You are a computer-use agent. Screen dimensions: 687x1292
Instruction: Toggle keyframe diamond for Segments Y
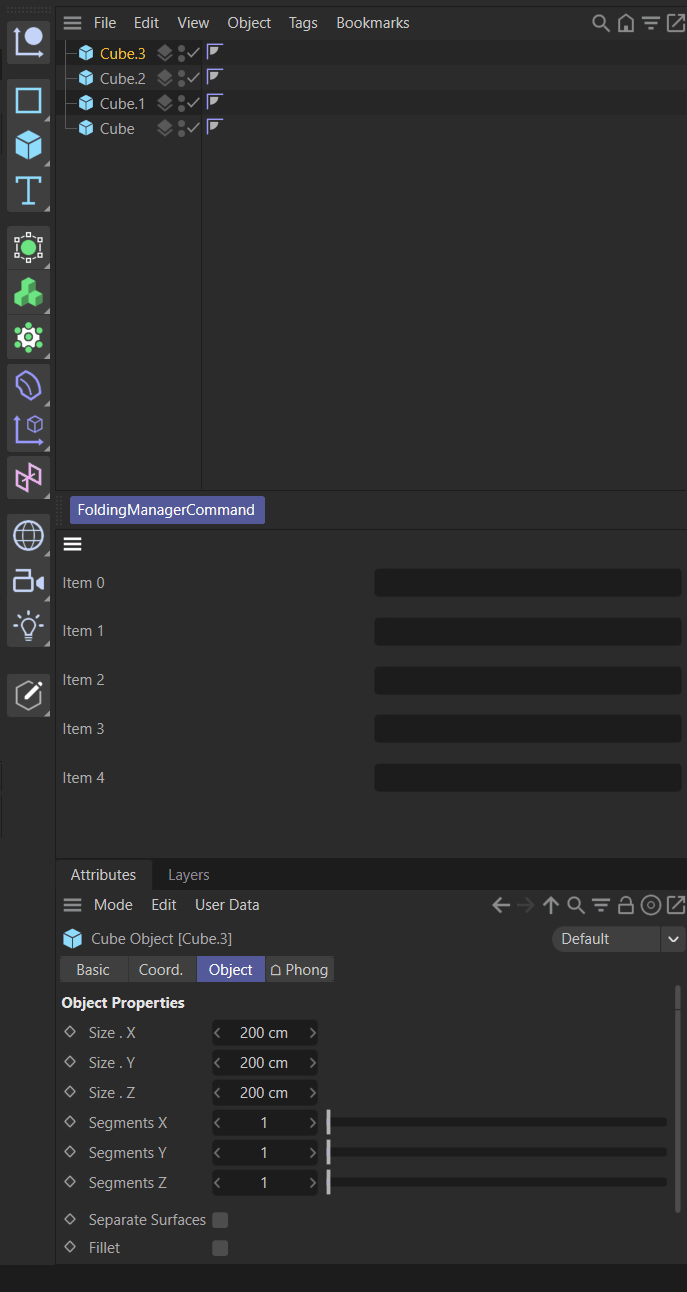pos(70,1152)
